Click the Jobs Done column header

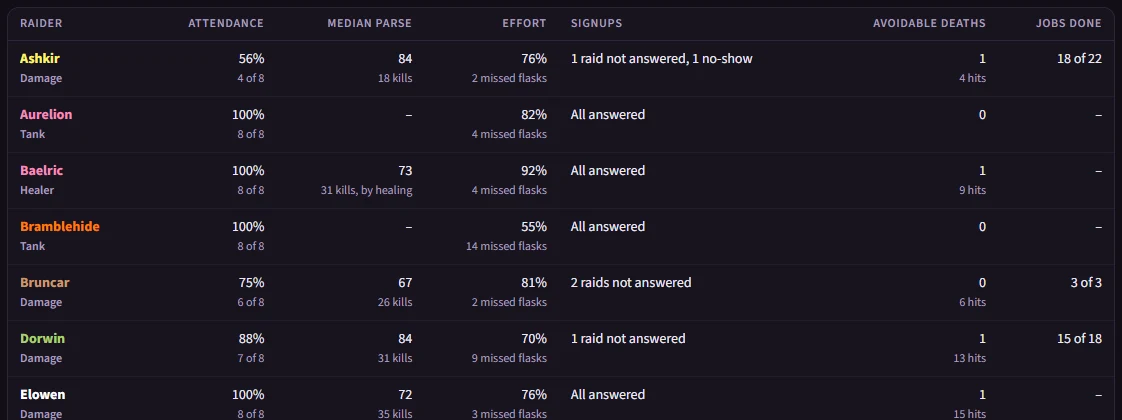[1068, 24]
